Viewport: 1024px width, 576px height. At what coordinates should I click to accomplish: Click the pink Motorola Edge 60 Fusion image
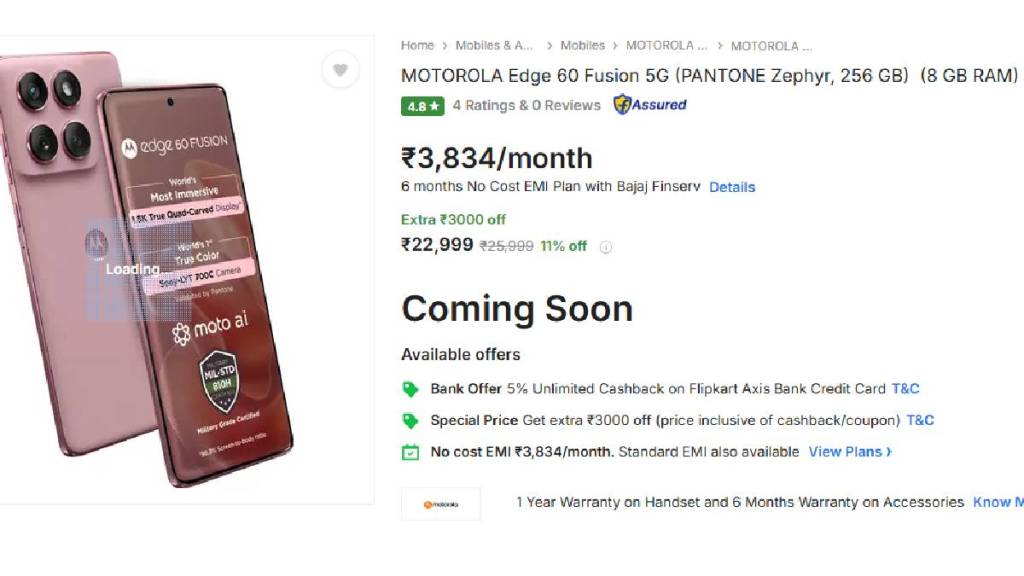(x=190, y=270)
